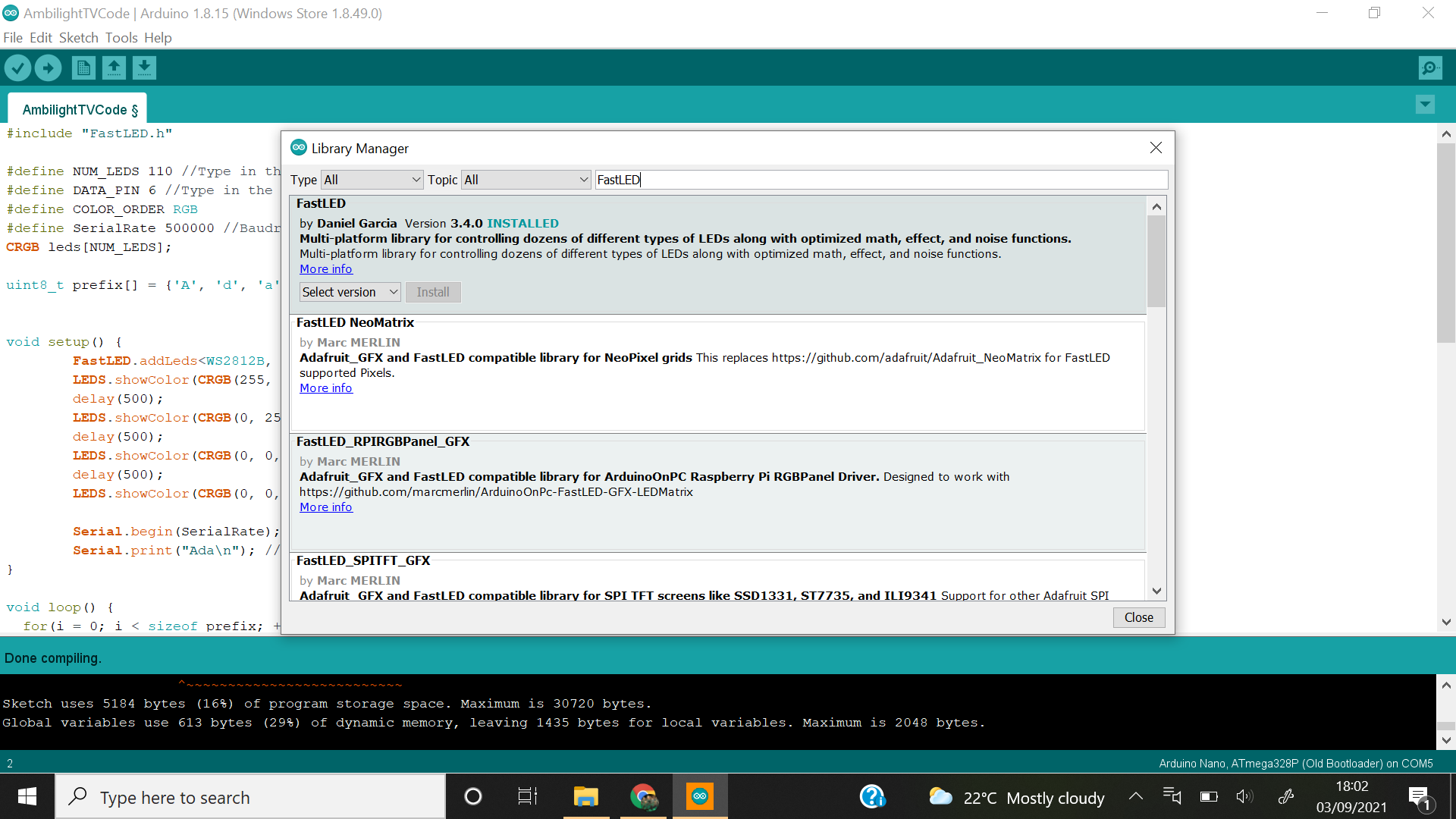Open the Task View taskbar icon
The image size is (1456, 819).
point(527,797)
